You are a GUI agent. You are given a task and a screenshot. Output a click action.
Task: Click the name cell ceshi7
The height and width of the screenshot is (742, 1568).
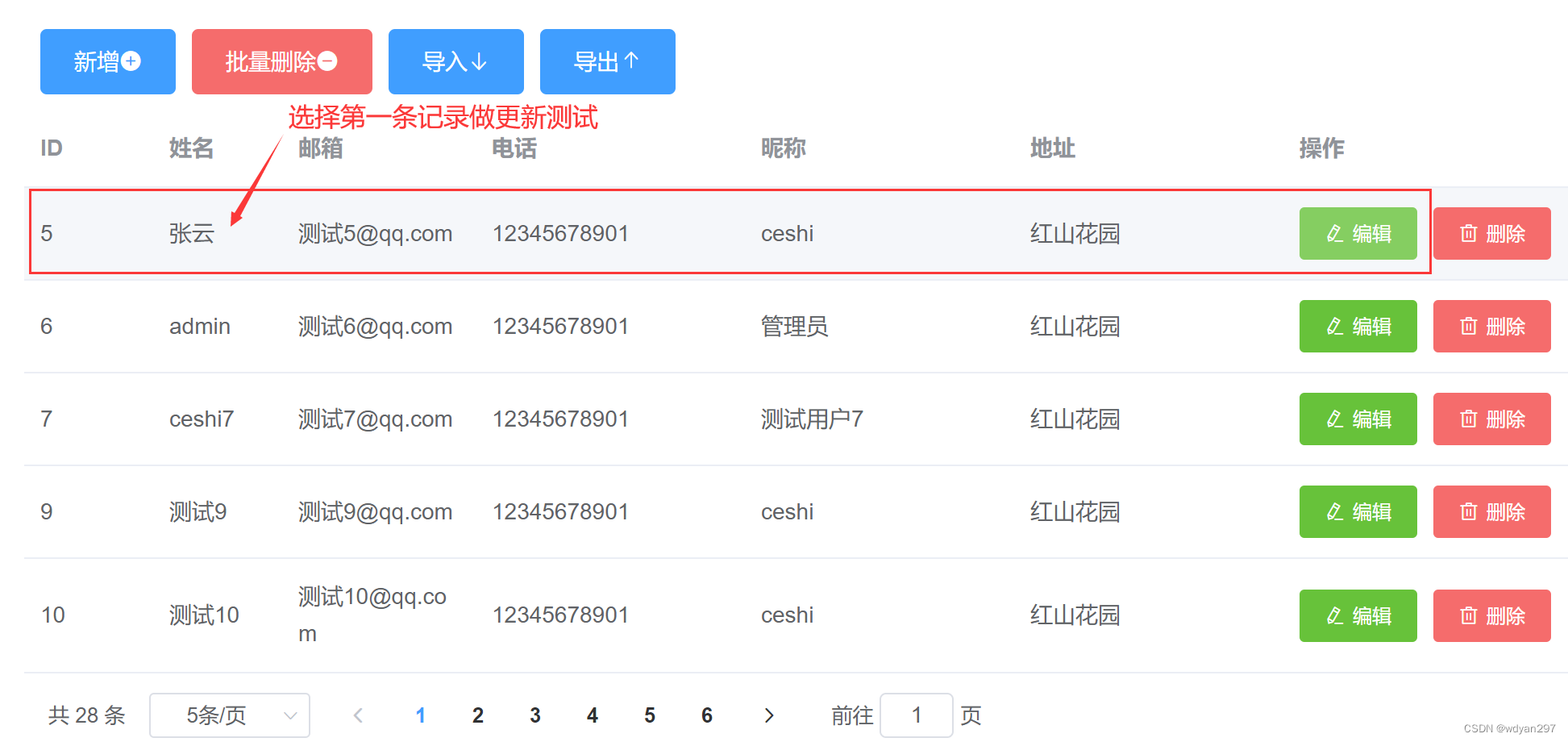pyautogui.click(x=202, y=419)
